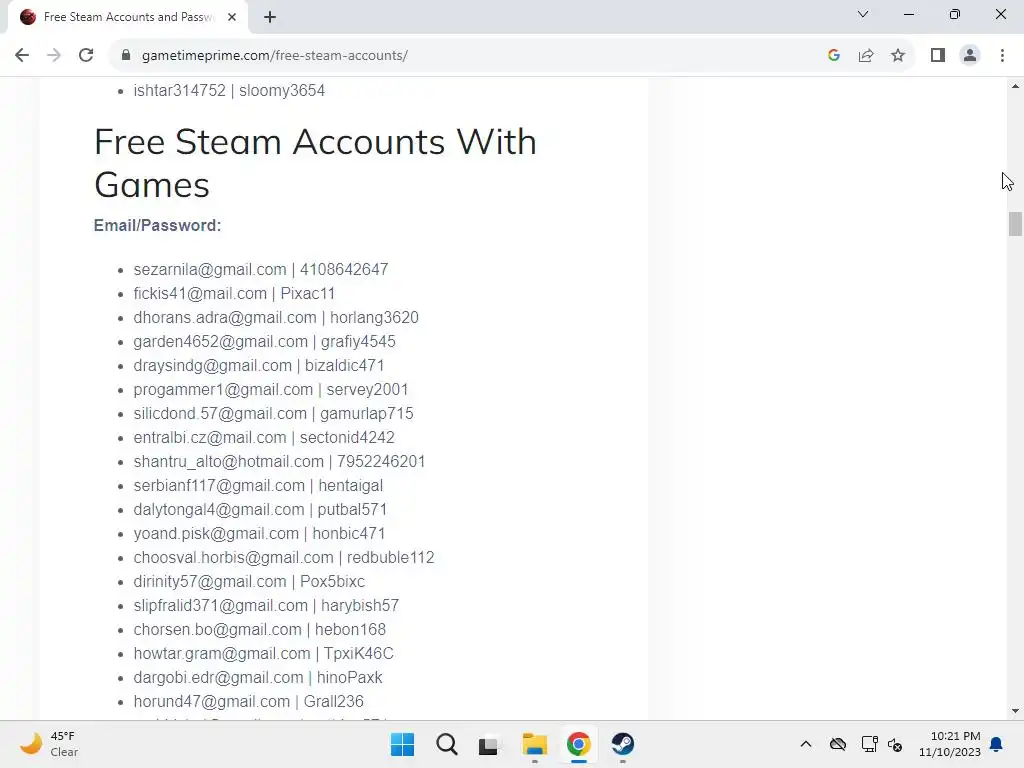Close the Free Steam Accounts tab
The image size is (1024, 768).
[x=232, y=17]
